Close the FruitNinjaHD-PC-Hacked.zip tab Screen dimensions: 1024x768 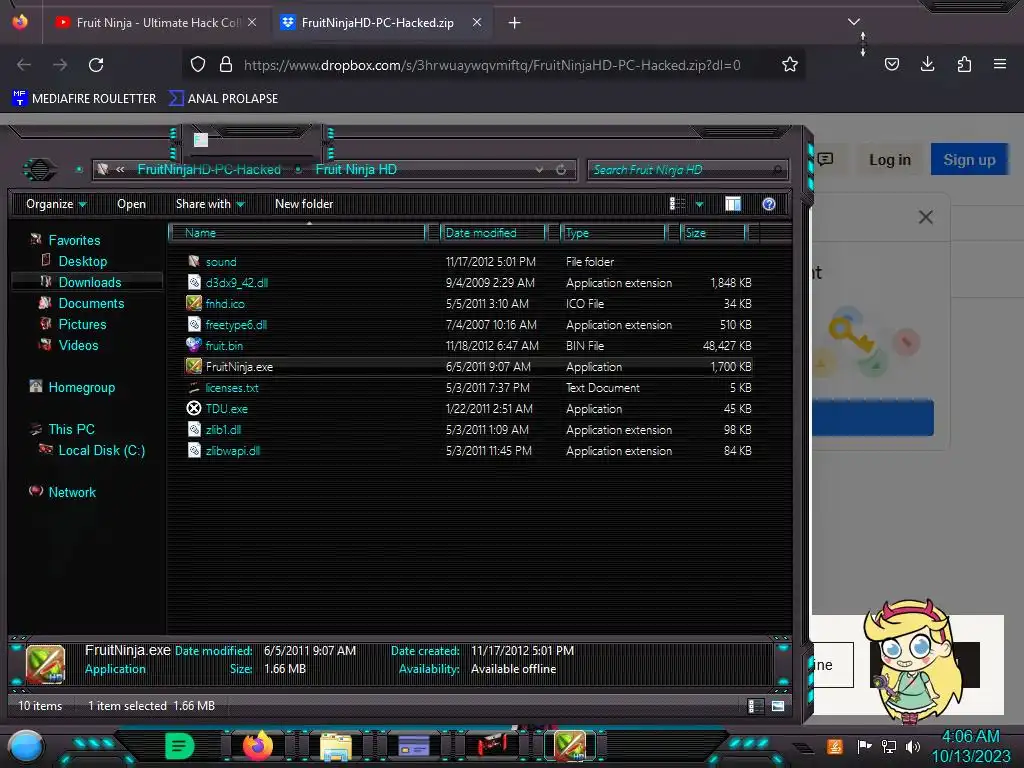pos(477,23)
